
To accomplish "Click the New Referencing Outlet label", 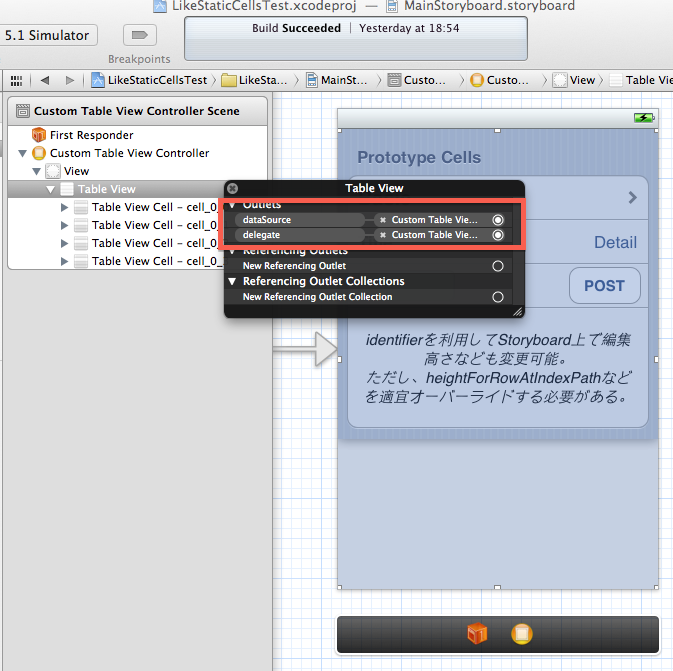I will (x=294, y=266).
